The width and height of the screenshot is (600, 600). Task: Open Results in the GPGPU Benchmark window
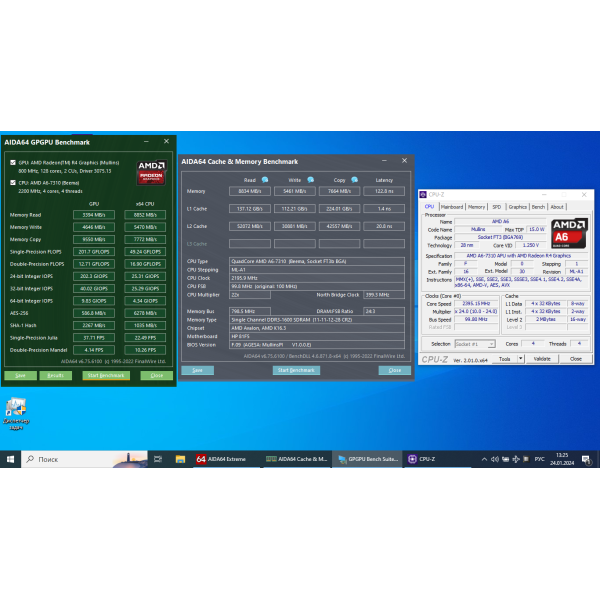pyautogui.click(x=55, y=375)
